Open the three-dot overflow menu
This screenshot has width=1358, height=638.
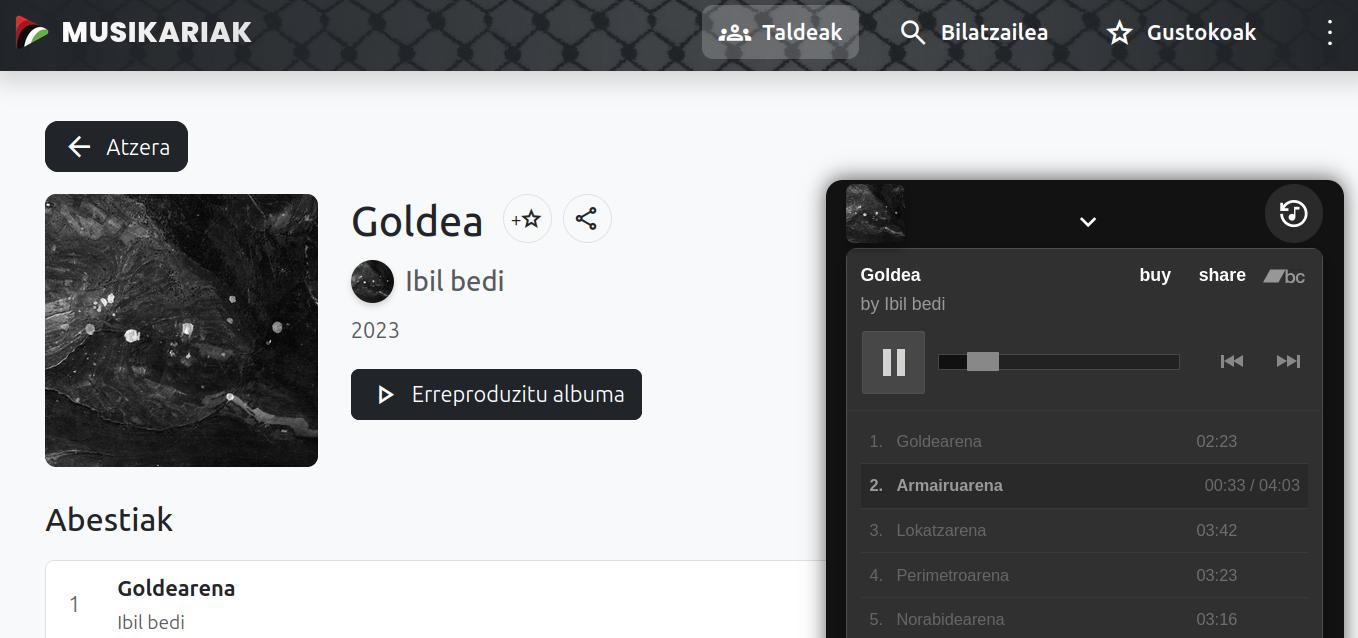tap(1329, 32)
